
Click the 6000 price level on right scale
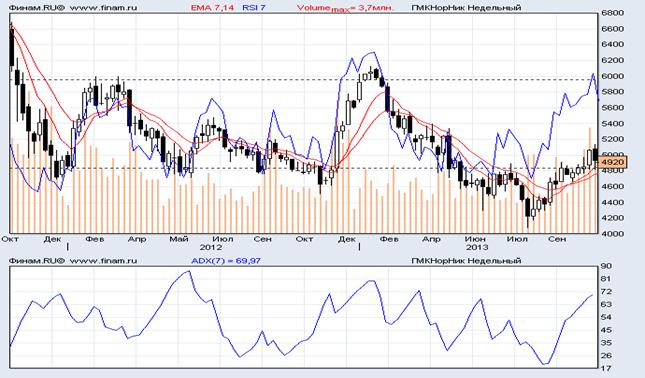[x=613, y=76]
